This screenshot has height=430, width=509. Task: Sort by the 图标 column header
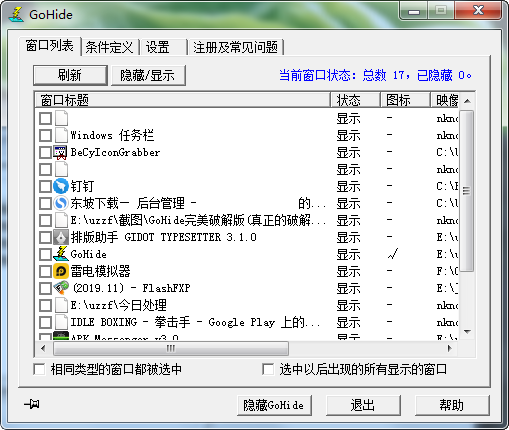(405, 100)
